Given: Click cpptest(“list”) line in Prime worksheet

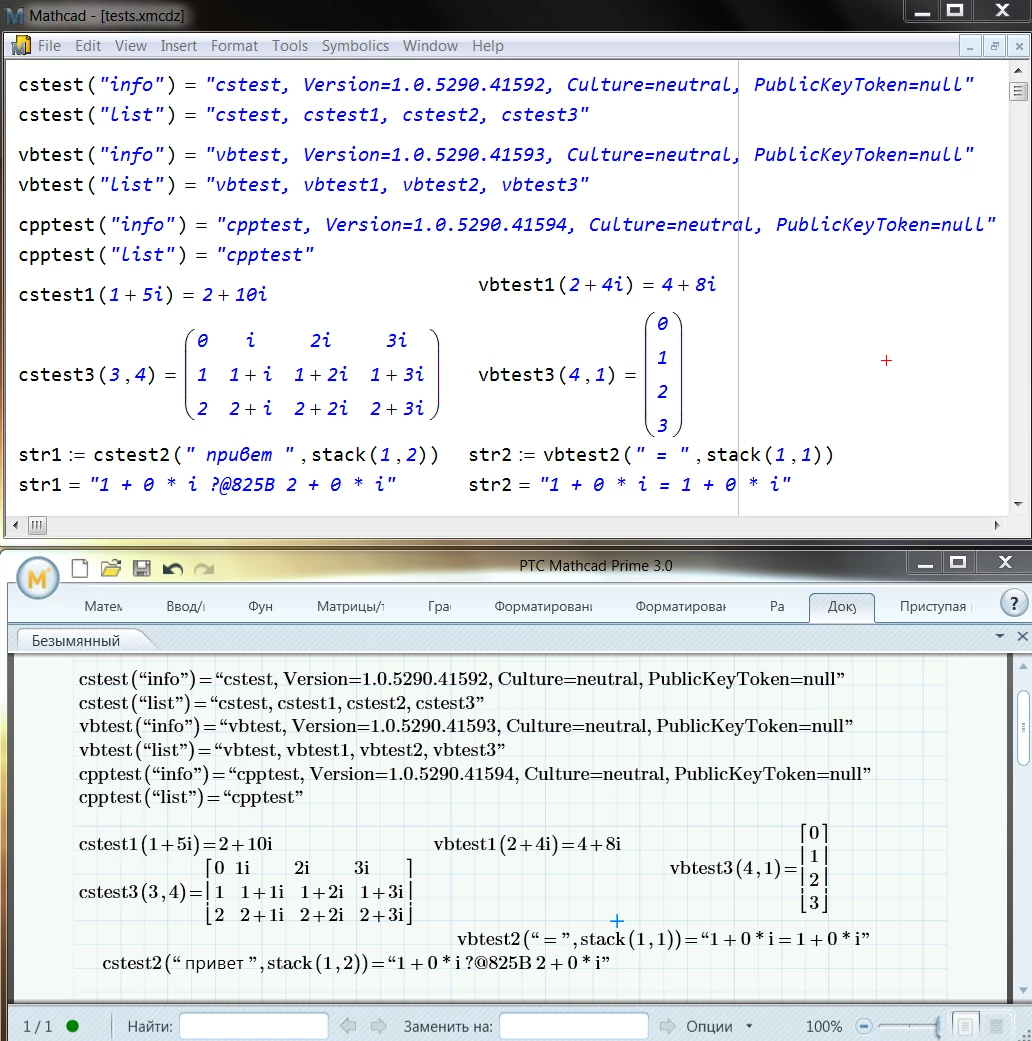Looking at the screenshot, I should (191, 797).
